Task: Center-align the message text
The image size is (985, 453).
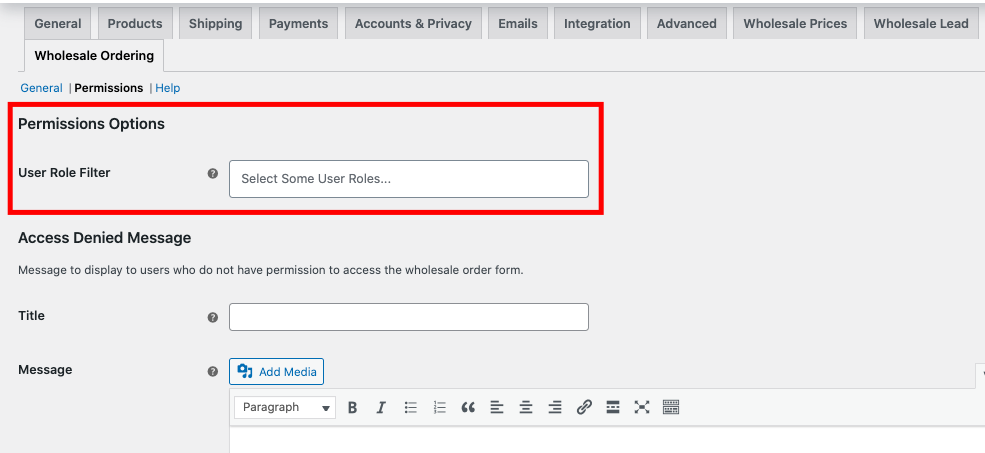Action: click(x=526, y=407)
